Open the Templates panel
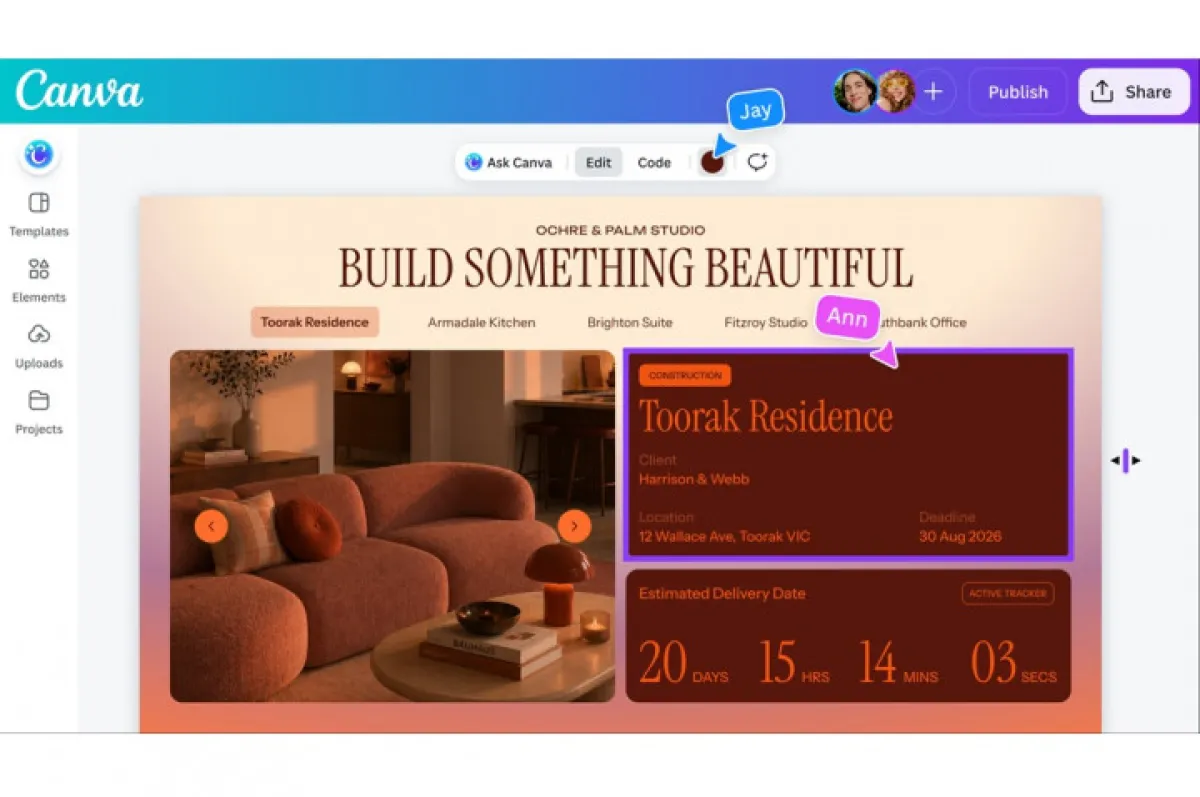 39,214
